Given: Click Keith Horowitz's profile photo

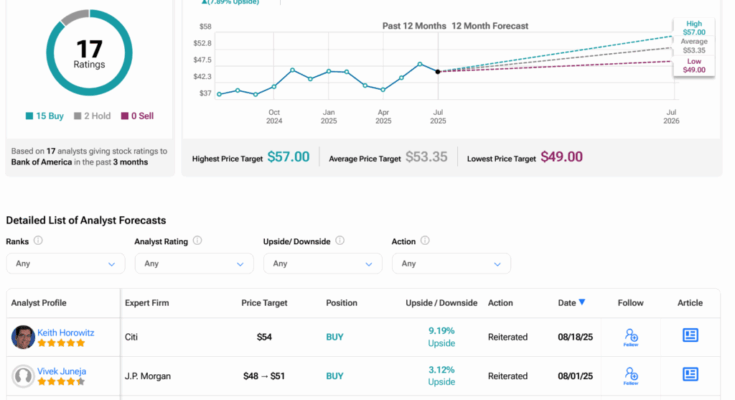Looking at the screenshot, I should 23,337.
